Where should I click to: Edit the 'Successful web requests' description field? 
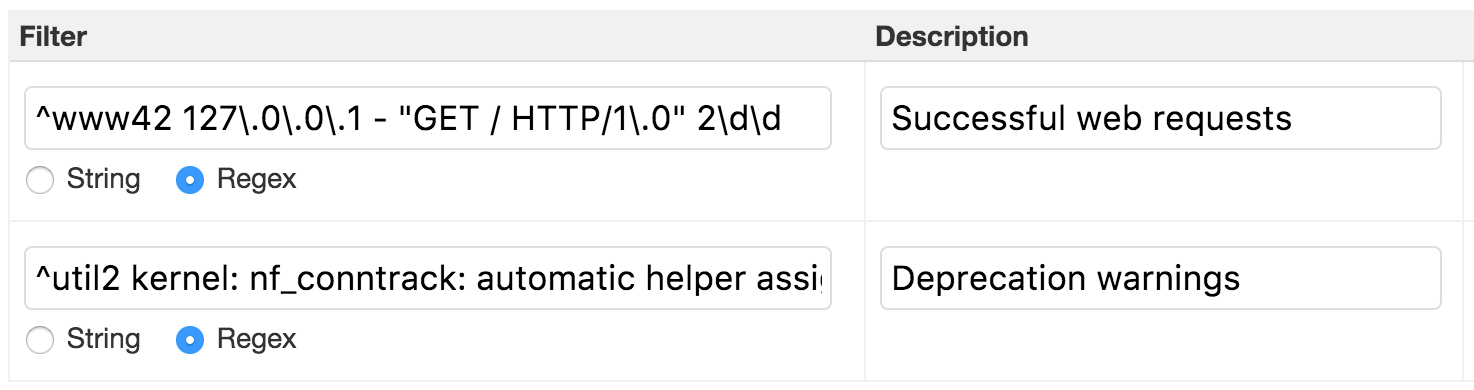click(1160, 118)
